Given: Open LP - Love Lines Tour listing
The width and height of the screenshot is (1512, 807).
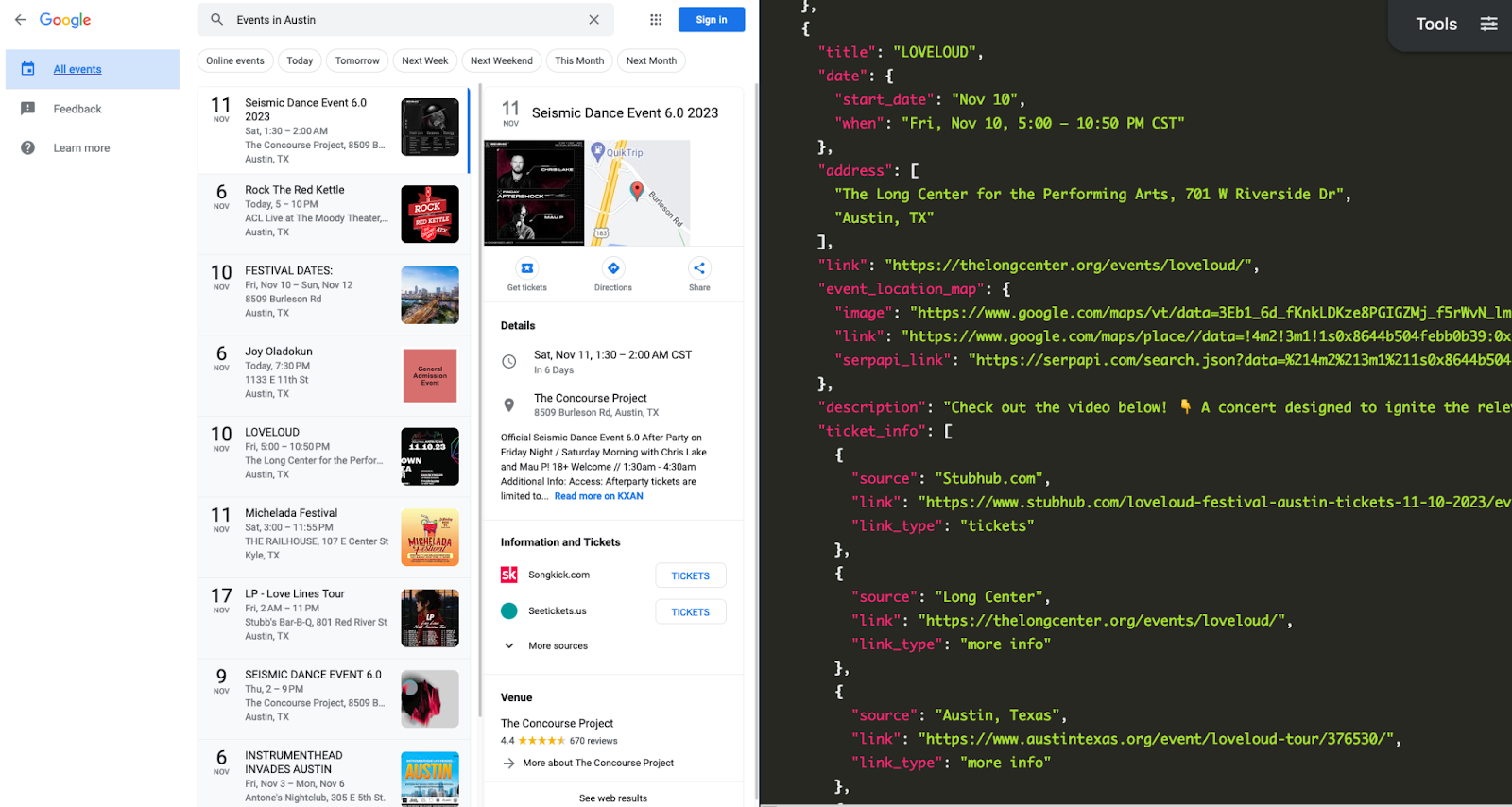Looking at the screenshot, I should coord(333,618).
